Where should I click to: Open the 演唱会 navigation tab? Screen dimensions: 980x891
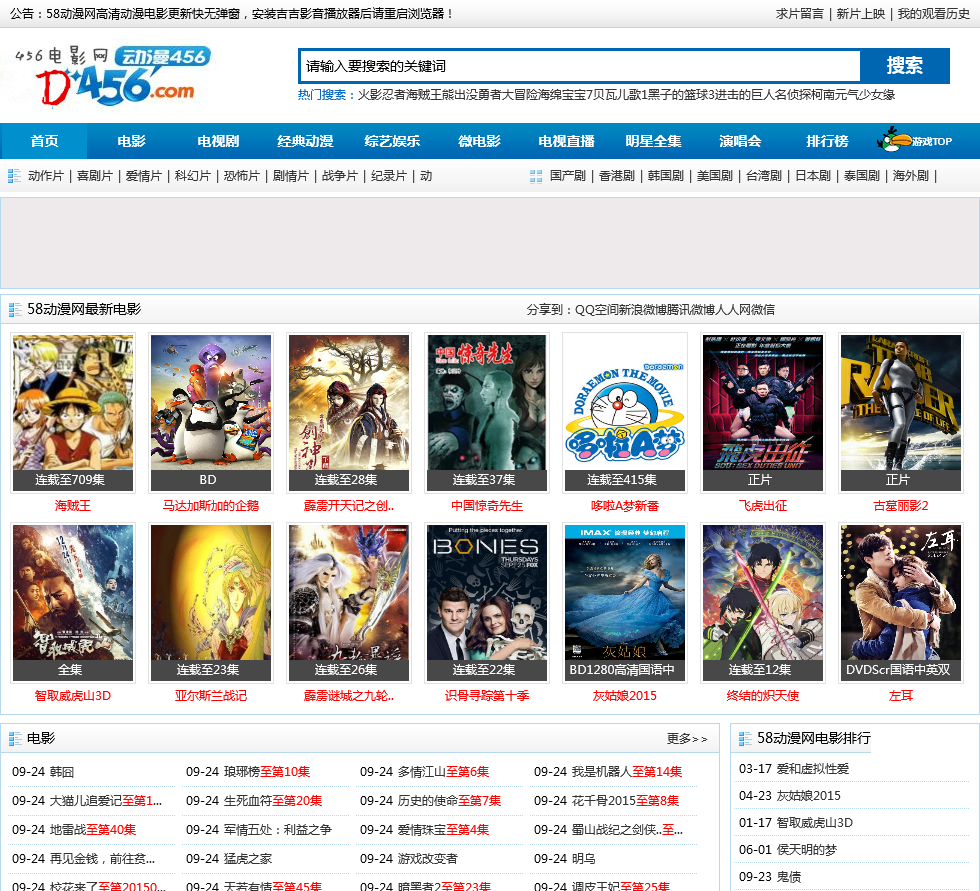coord(740,141)
